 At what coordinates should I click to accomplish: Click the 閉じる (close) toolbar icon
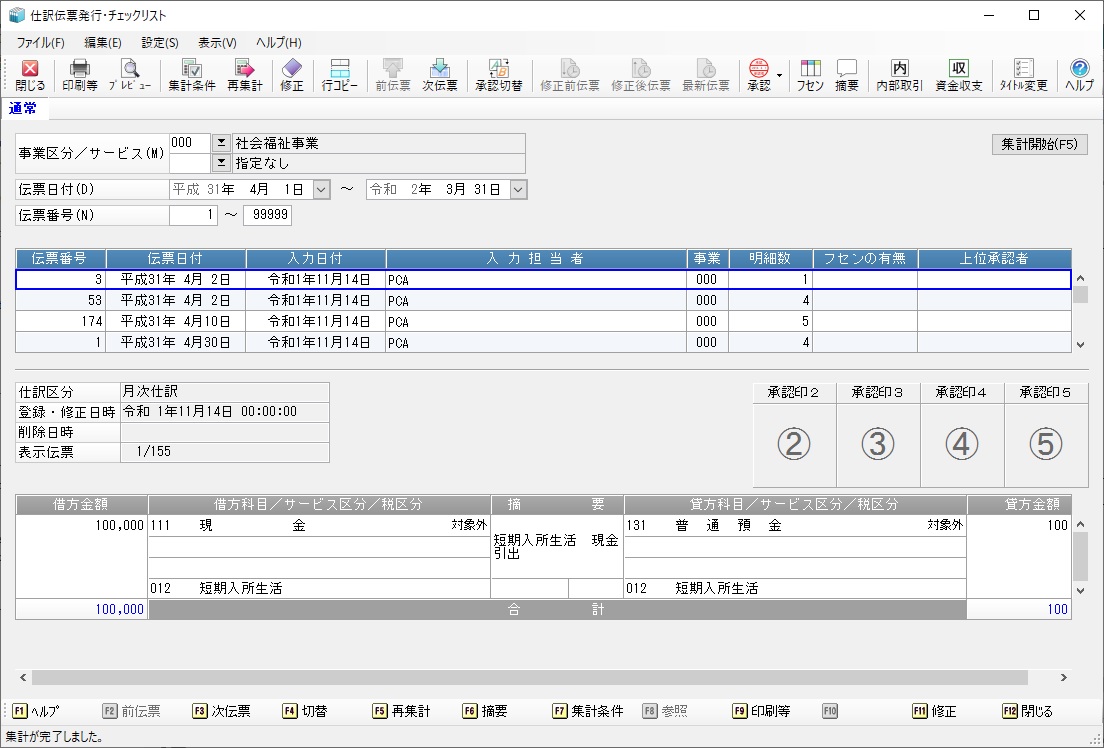30,75
